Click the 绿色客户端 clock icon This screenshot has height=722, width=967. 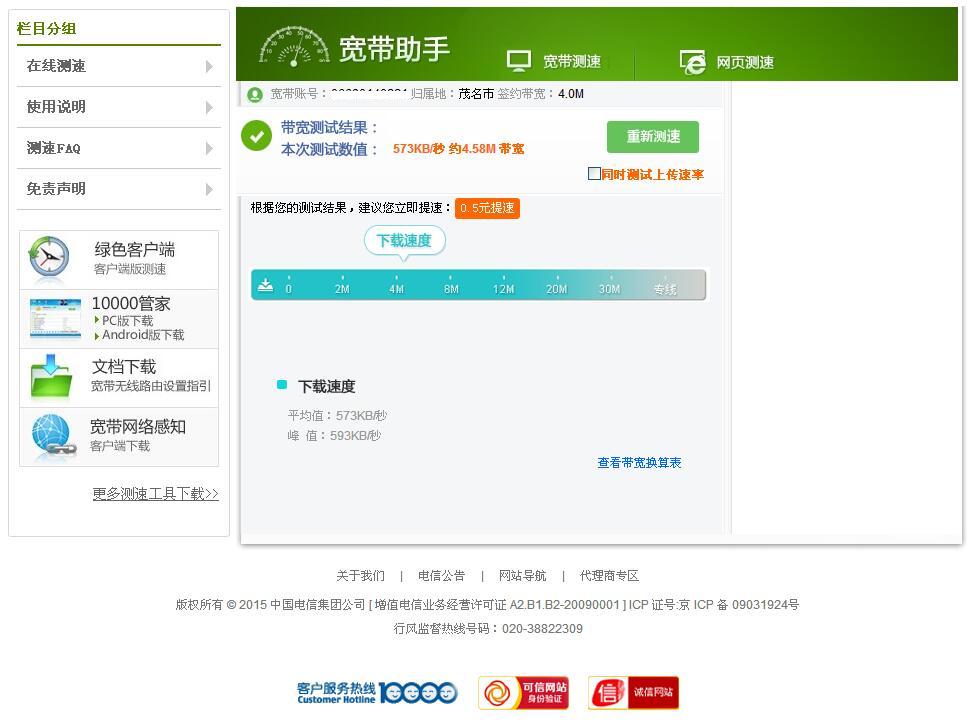(x=49, y=258)
